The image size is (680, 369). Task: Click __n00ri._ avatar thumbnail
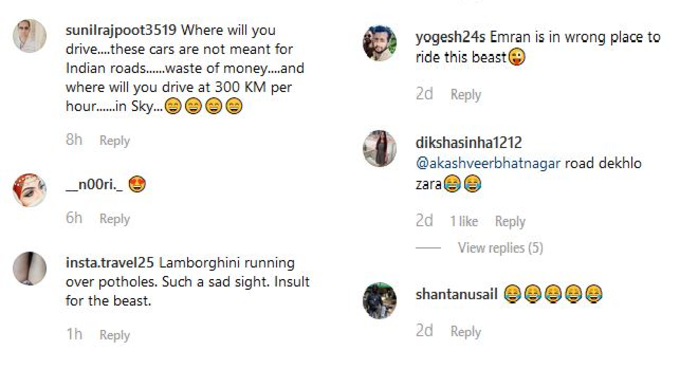point(29,190)
